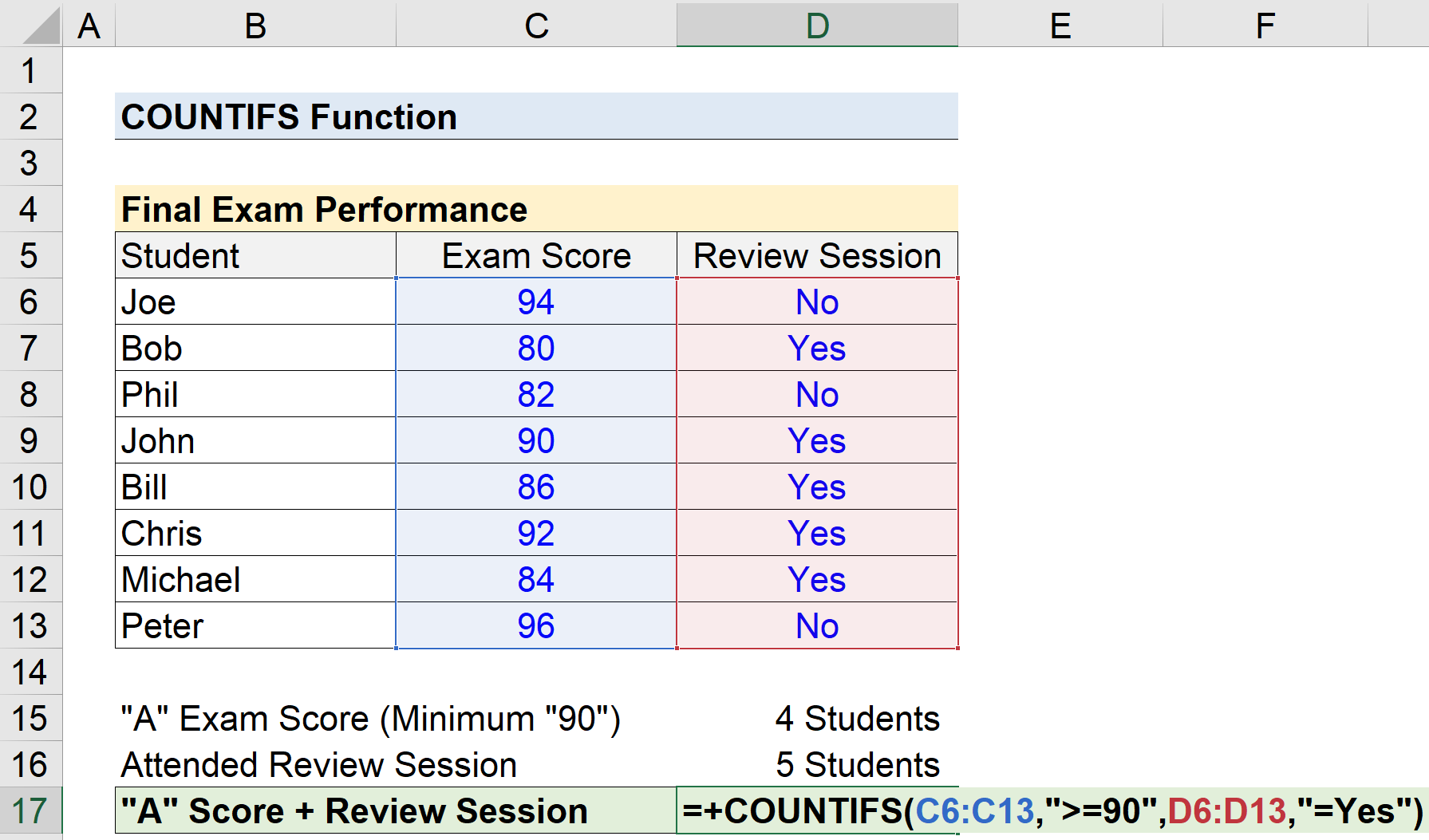
Task: Click the 'COUNTIFS Function' title cell
Action: tap(536, 116)
